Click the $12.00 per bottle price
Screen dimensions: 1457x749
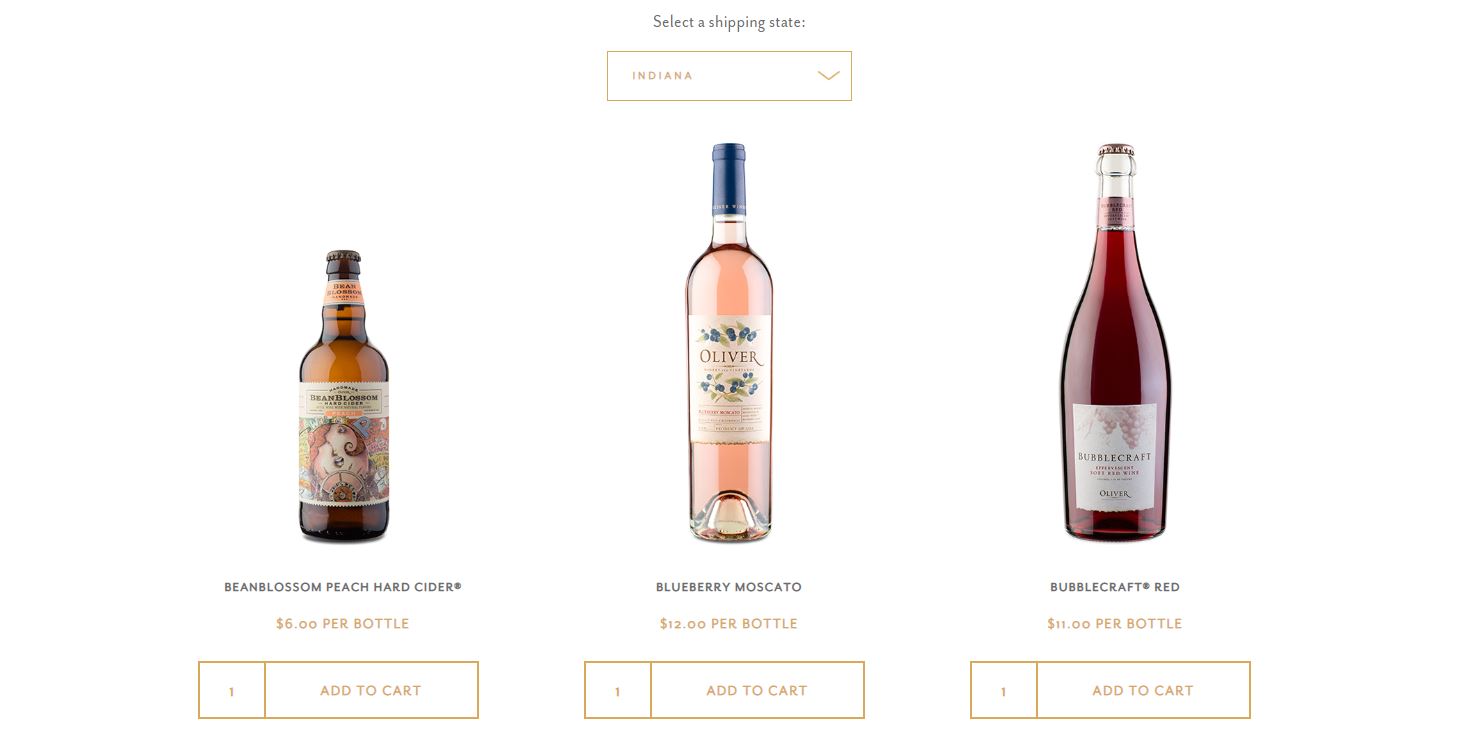729,624
